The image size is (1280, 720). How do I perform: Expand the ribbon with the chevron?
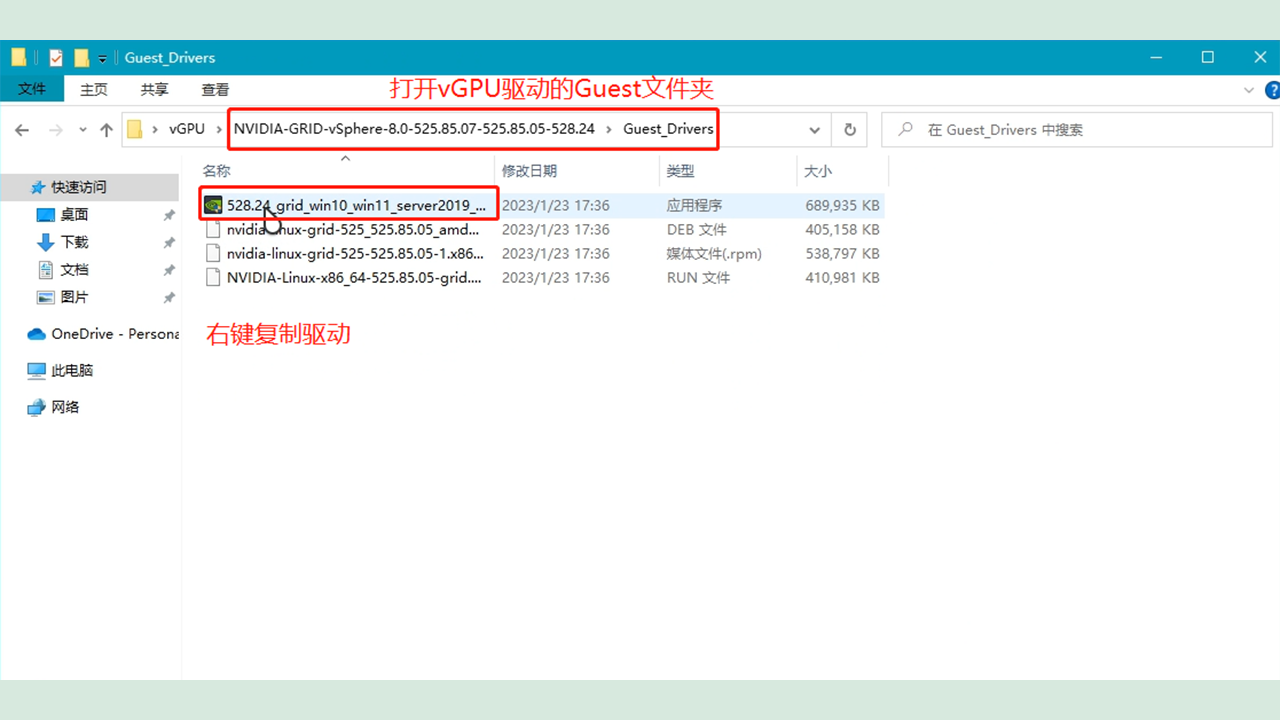(1249, 89)
